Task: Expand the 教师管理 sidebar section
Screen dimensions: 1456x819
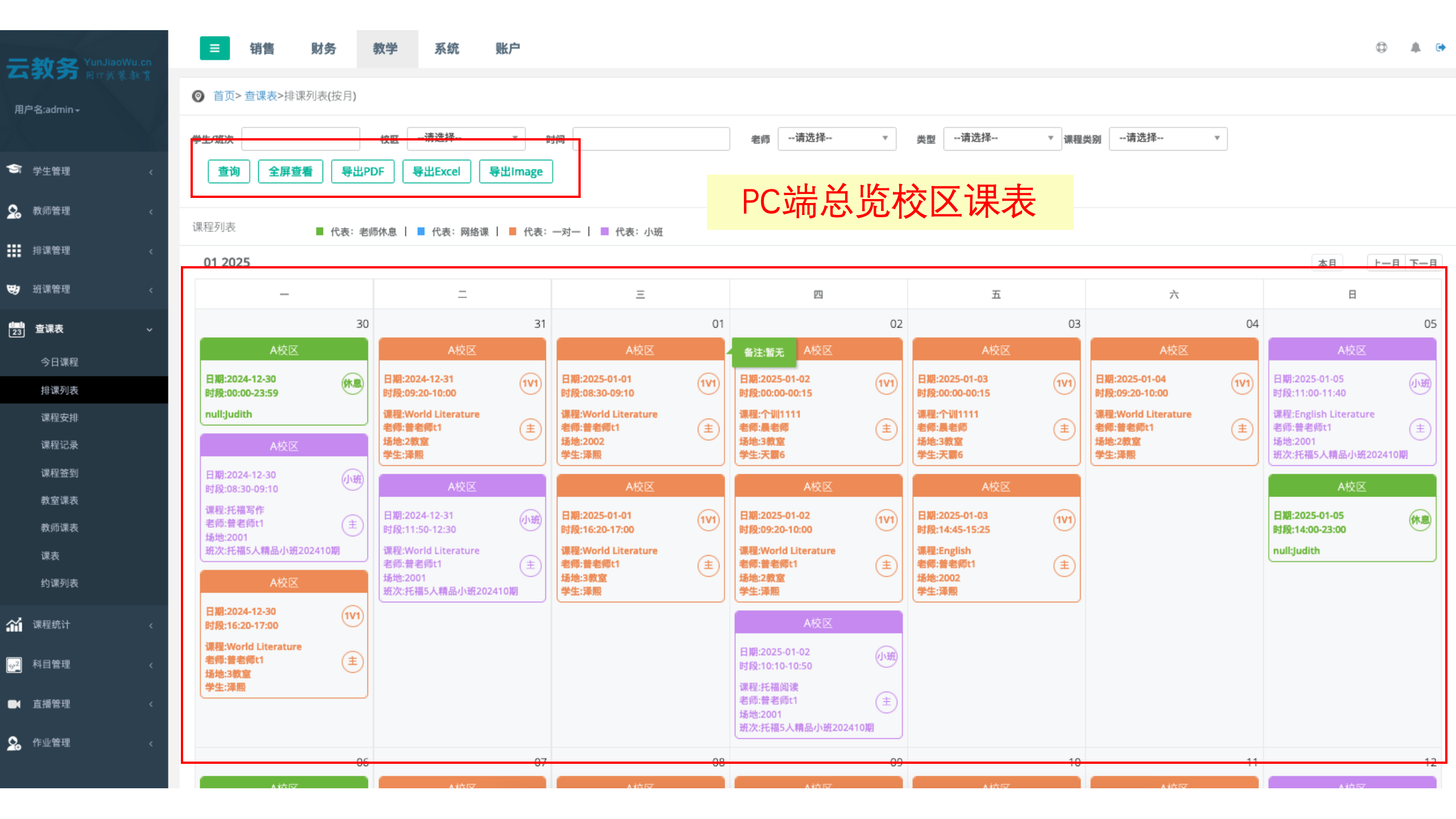Action: (84, 211)
